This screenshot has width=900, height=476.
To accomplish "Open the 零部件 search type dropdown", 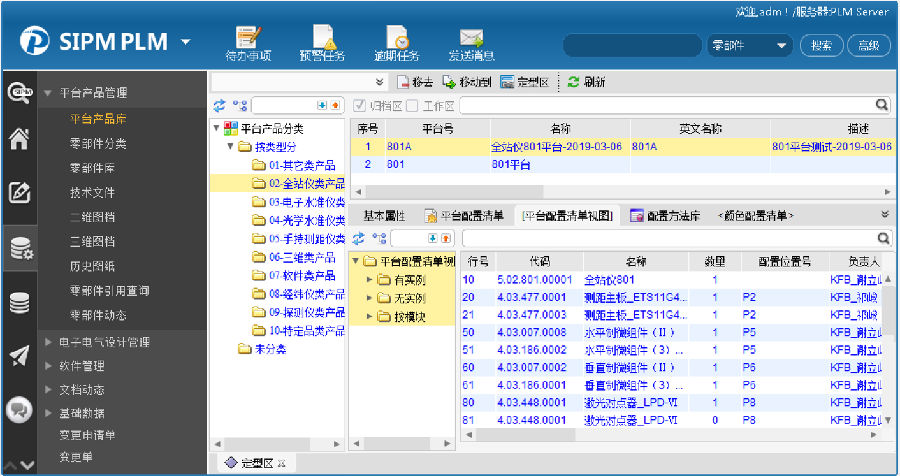I will tap(749, 45).
